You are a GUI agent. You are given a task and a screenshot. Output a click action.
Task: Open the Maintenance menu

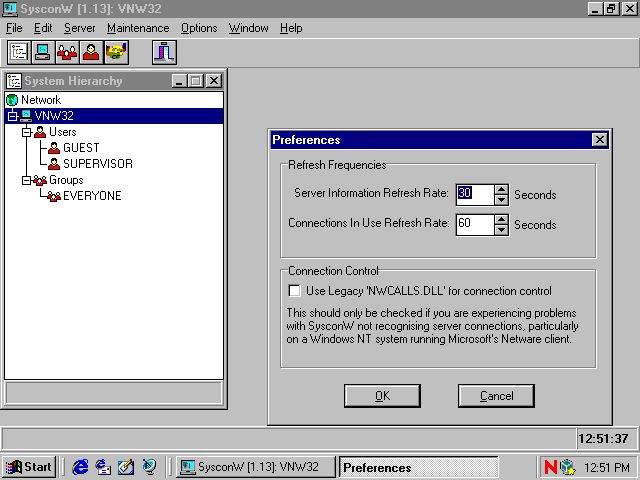(138, 28)
